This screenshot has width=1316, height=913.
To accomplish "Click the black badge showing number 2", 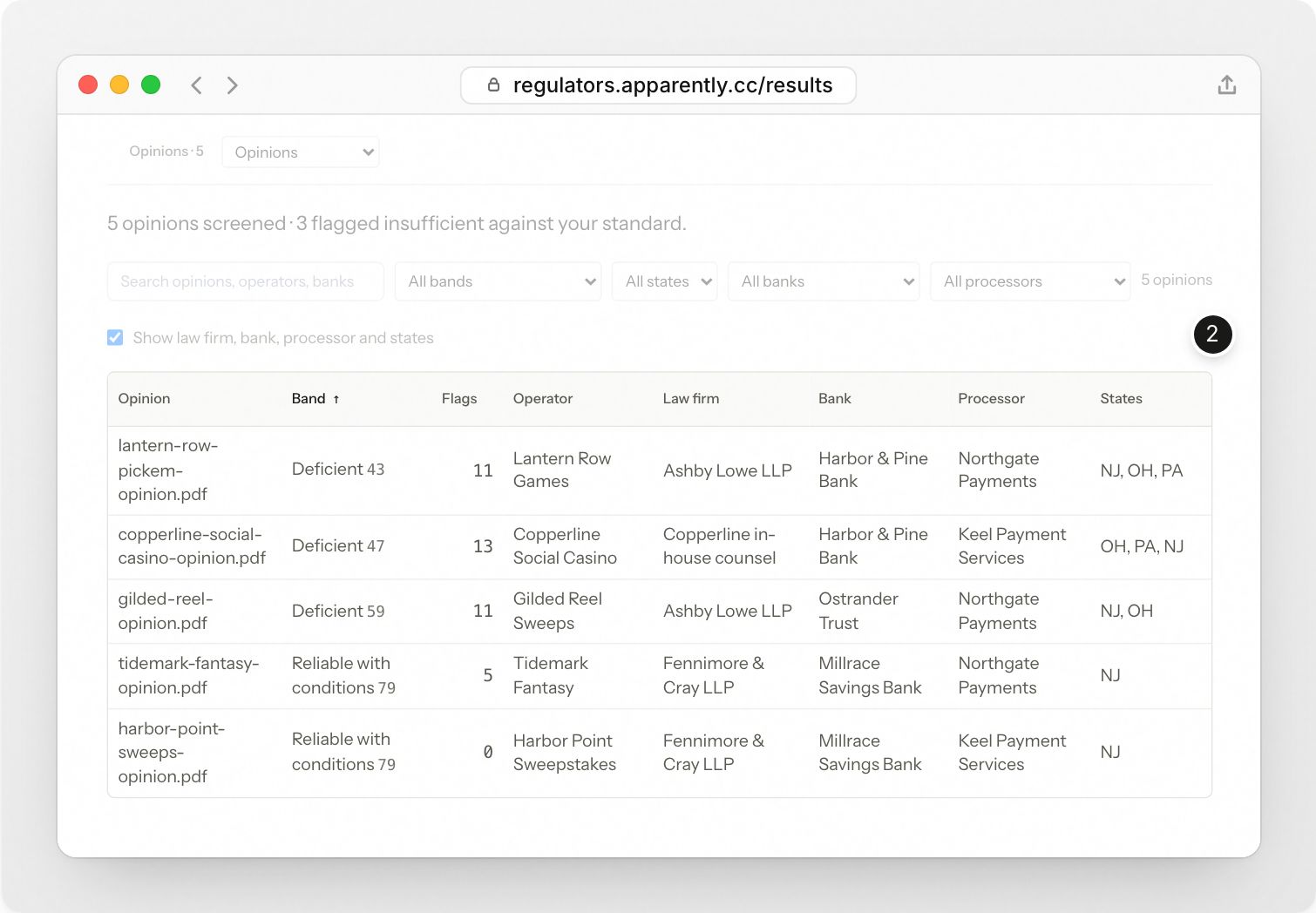I will pos(1212,335).
